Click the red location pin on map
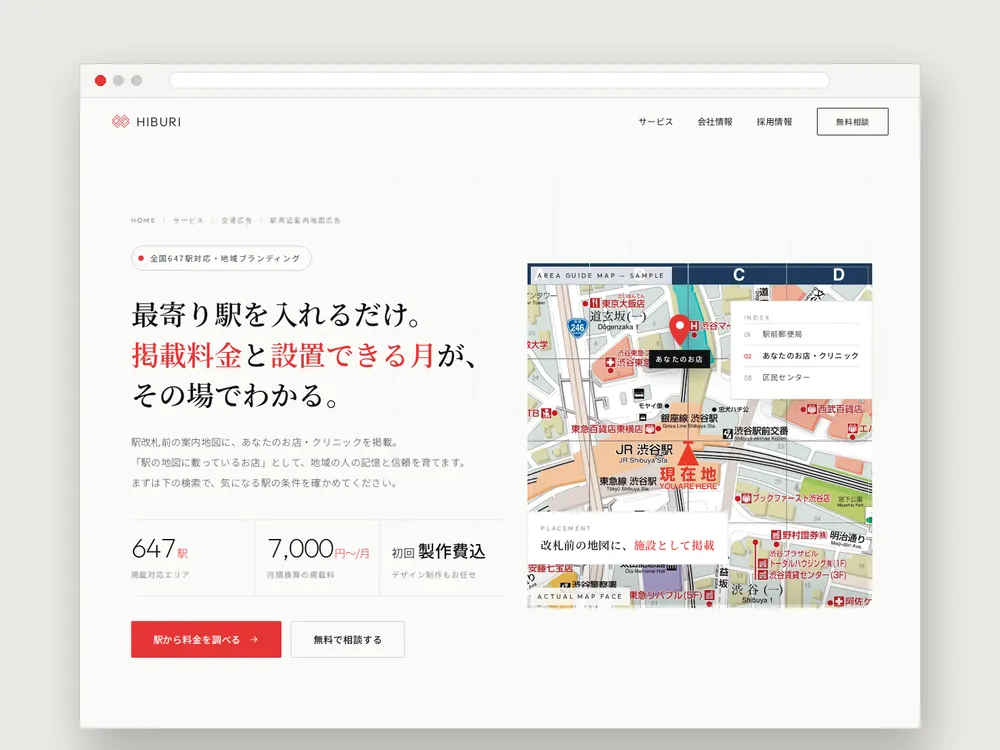Screen dimensions: 1000x750 [680, 329]
